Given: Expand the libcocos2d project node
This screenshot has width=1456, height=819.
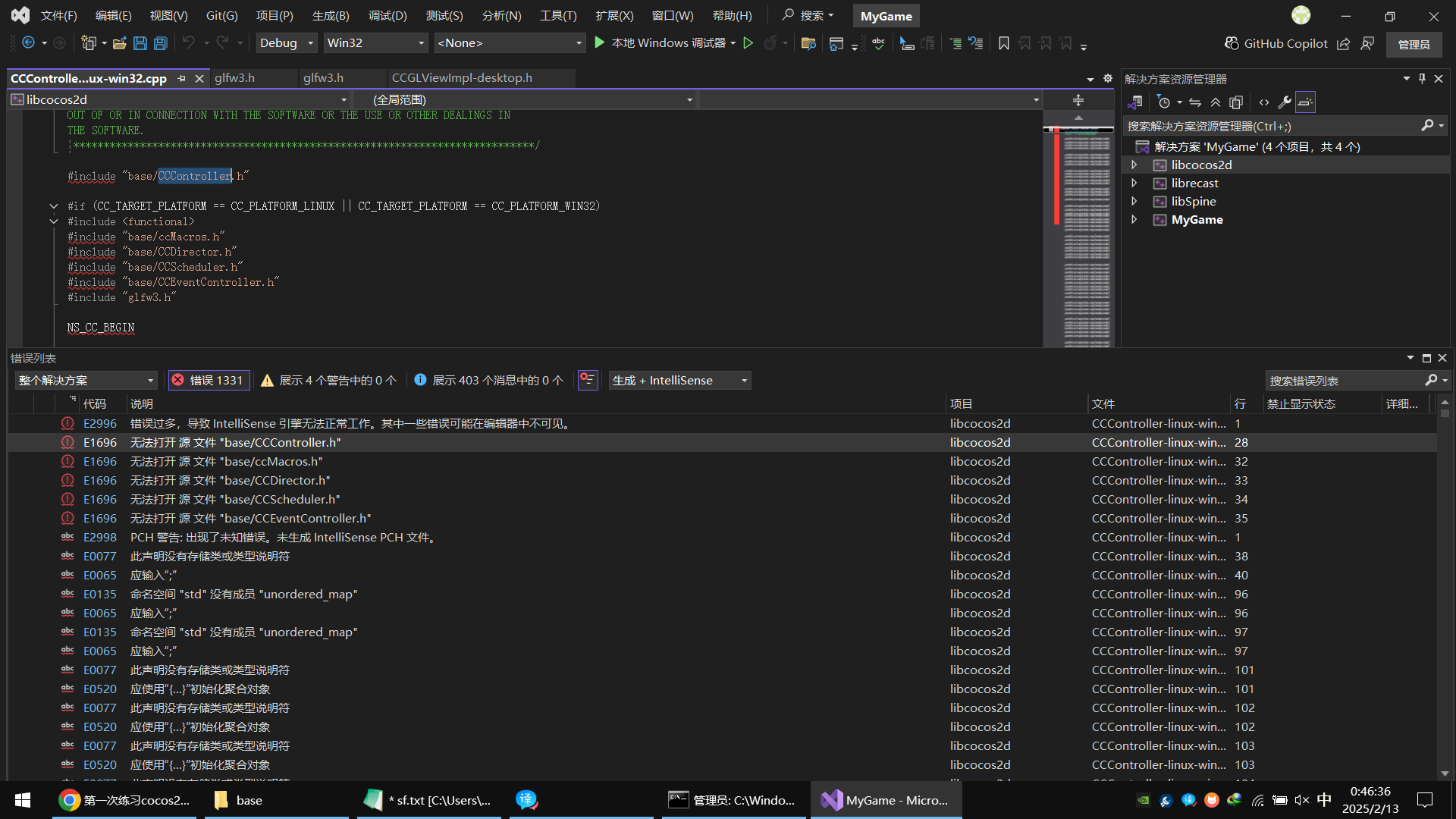Looking at the screenshot, I should click(1134, 165).
